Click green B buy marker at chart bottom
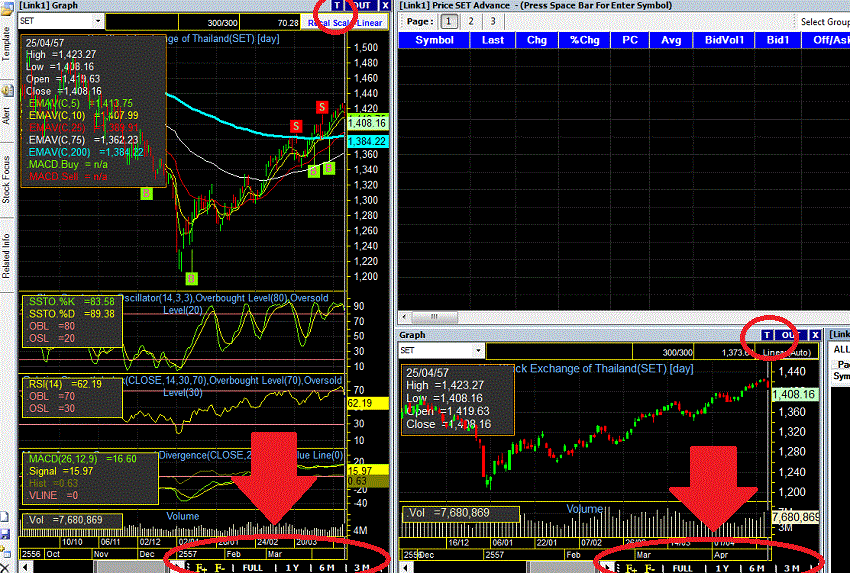Screen dimensions: 850x573 [191, 279]
